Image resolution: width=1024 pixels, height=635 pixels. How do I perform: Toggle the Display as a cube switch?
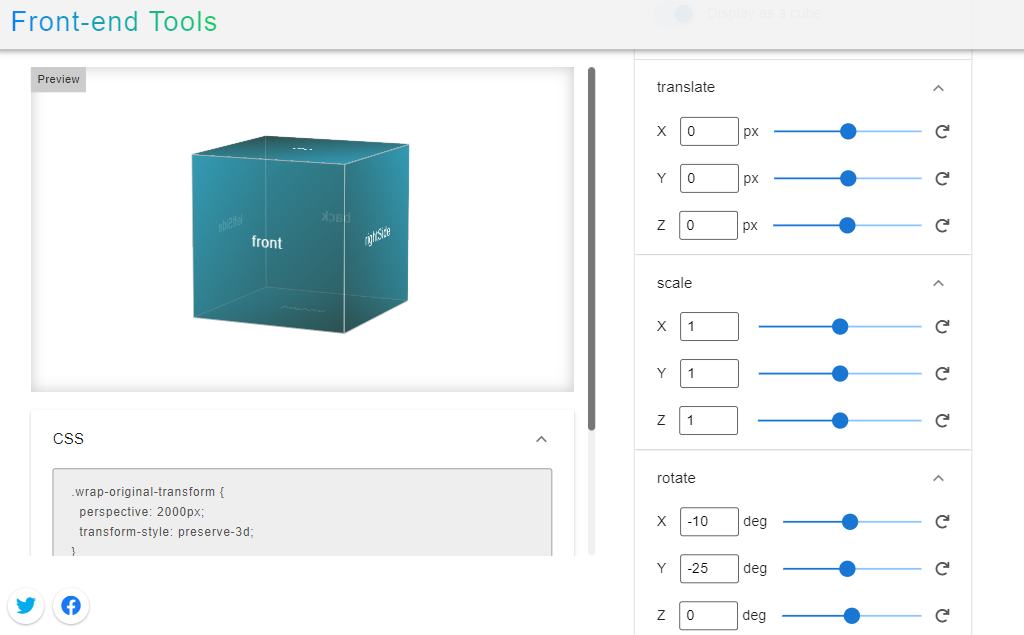(x=674, y=14)
